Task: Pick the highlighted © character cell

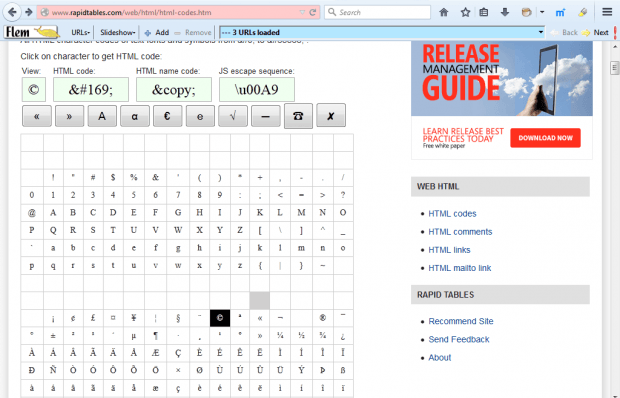Action: pyautogui.click(x=220, y=318)
